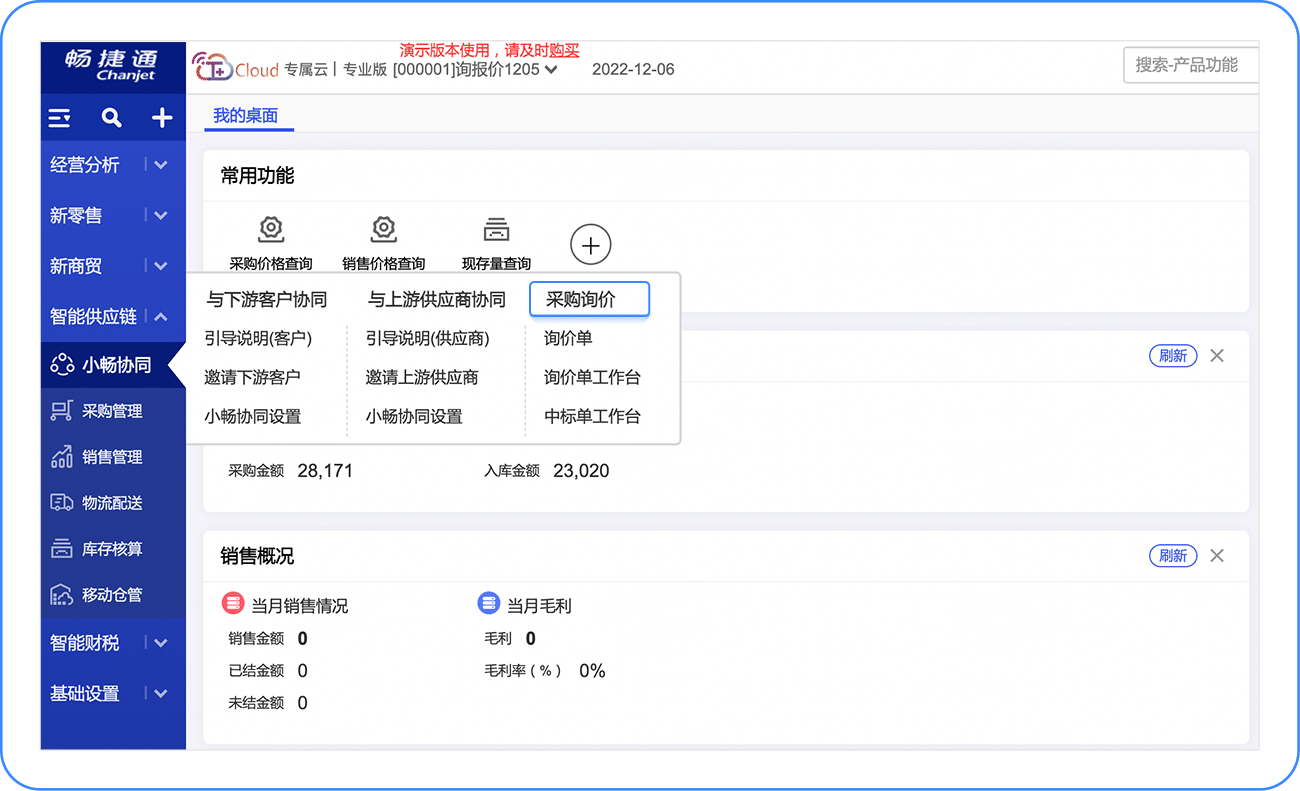Choose 邀请上游供应商 from the flyout menu
This screenshot has width=1300, height=791.
(422, 378)
